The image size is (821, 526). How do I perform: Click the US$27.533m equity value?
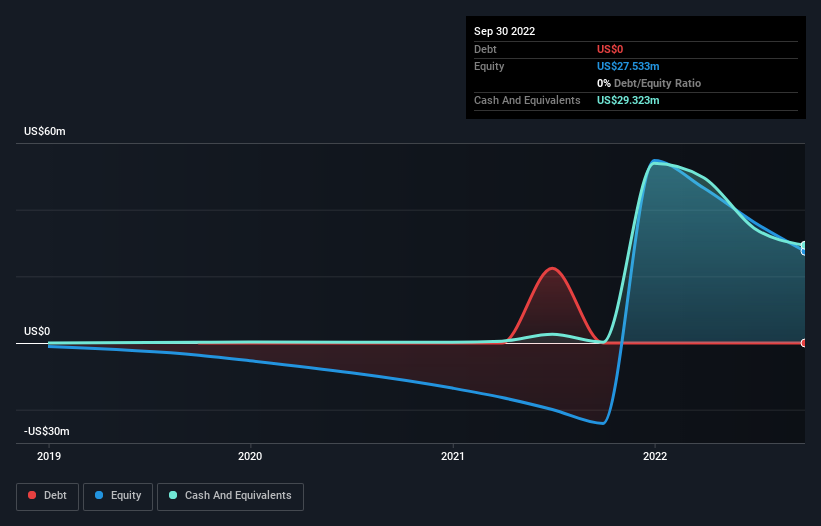628,66
